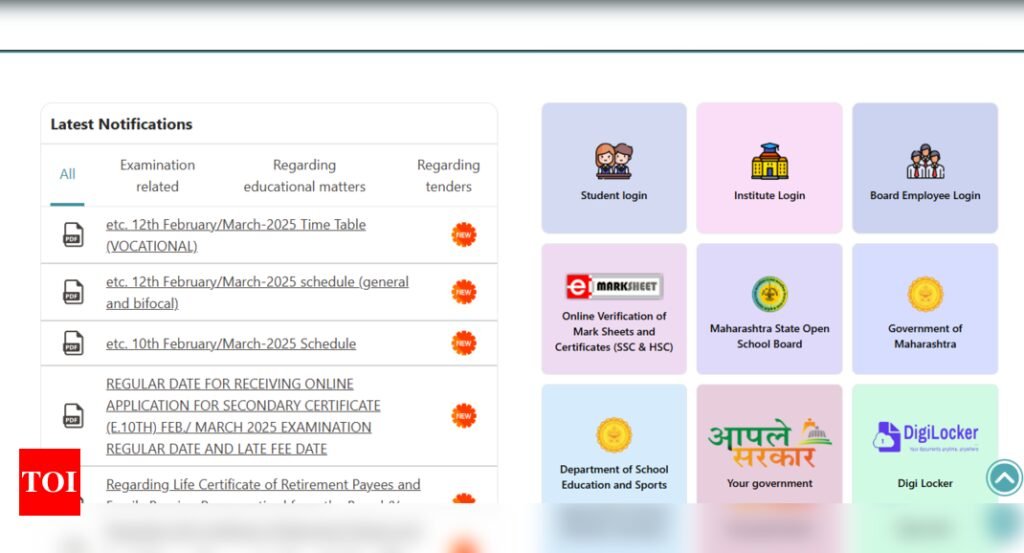Open Regarding educational matters tab
The image size is (1024, 553).
click(x=304, y=175)
